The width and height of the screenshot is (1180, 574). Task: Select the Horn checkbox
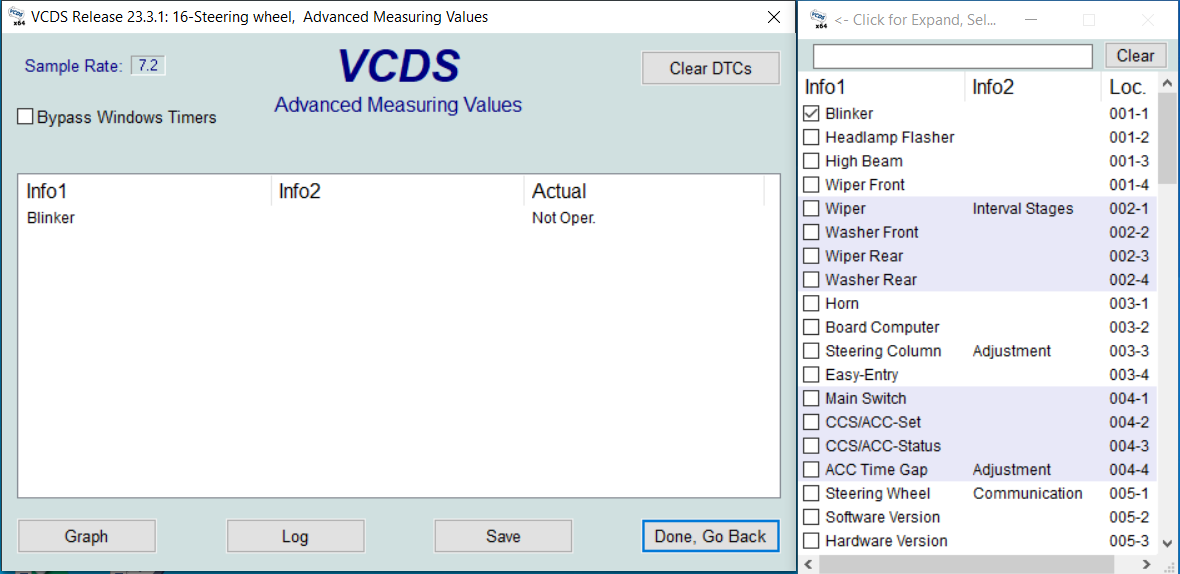[x=811, y=304]
